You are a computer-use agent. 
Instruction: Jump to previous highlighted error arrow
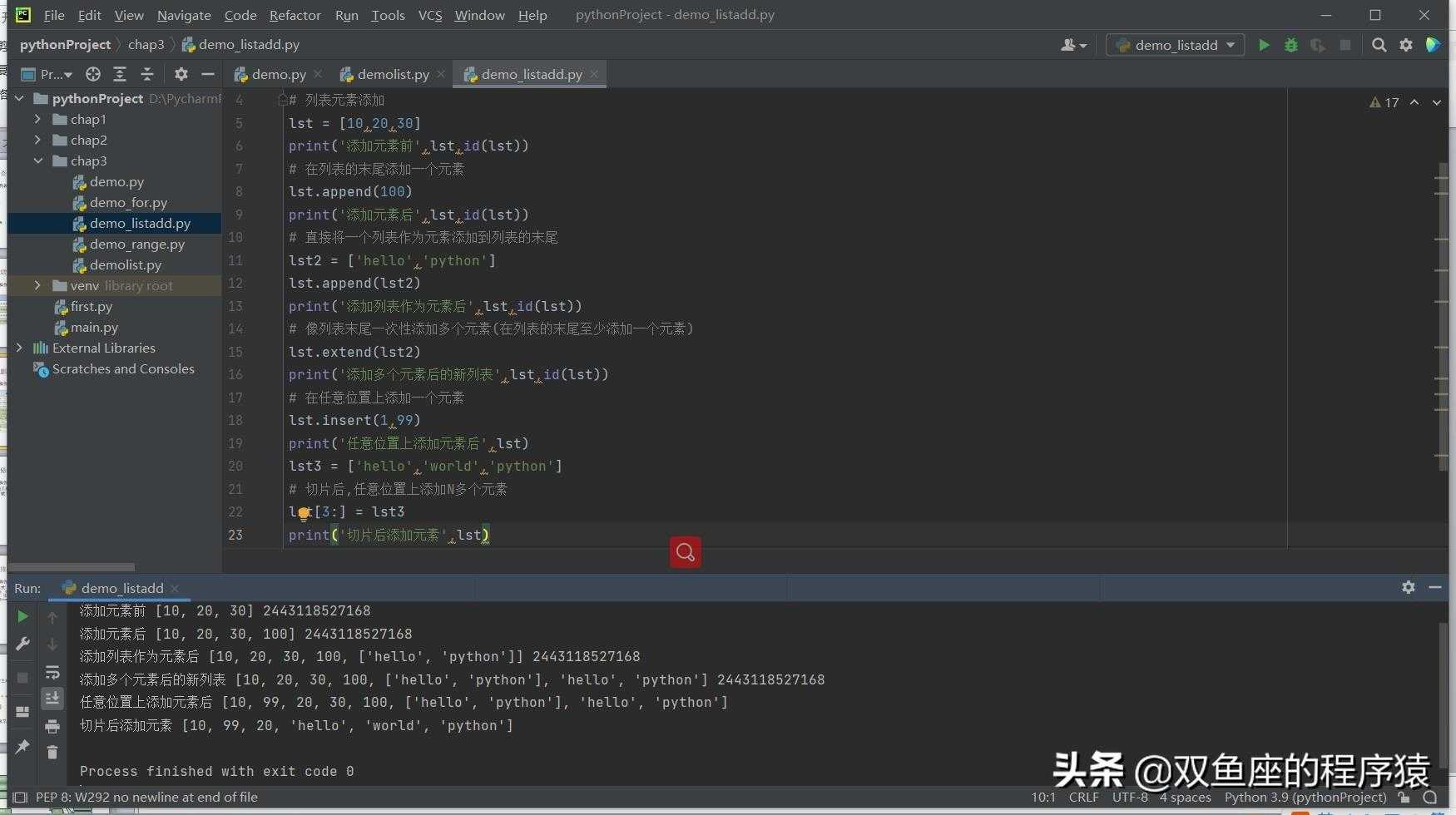(x=1414, y=102)
